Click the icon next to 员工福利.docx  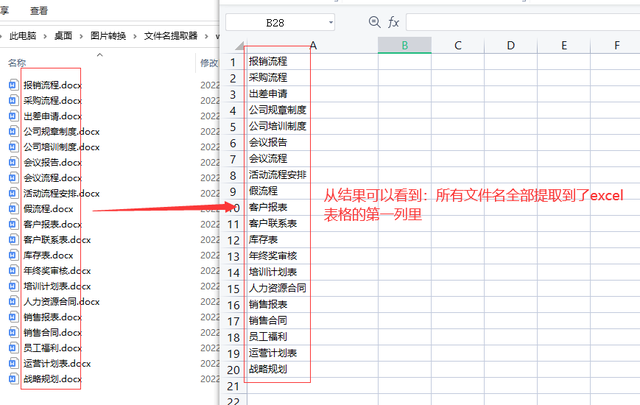(13, 348)
